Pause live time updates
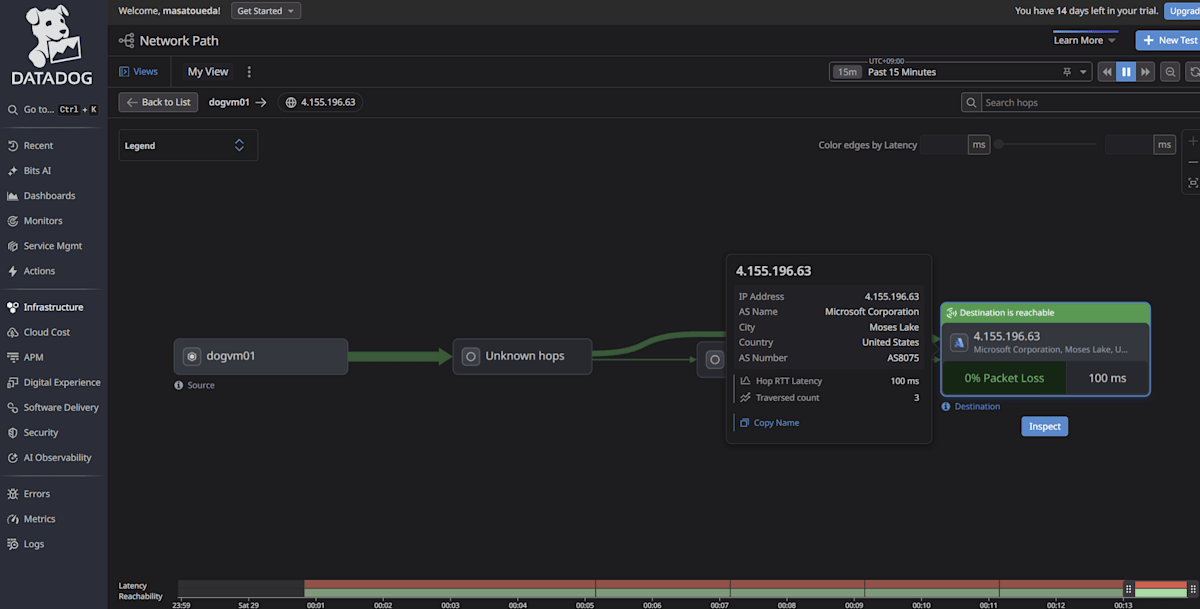Viewport: 1200px width, 609px height. tap(1126, 72)
